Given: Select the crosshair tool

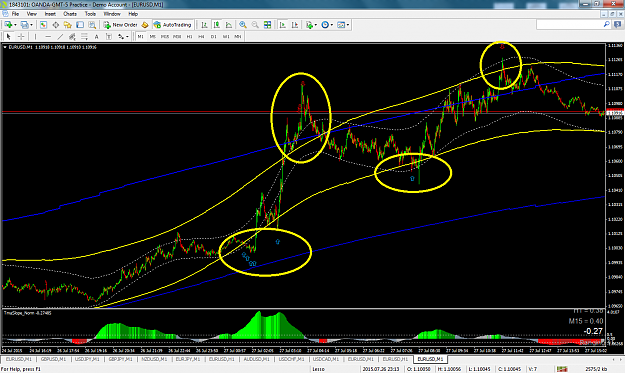Looking at the screenshot, I should (x=21, y=37).
